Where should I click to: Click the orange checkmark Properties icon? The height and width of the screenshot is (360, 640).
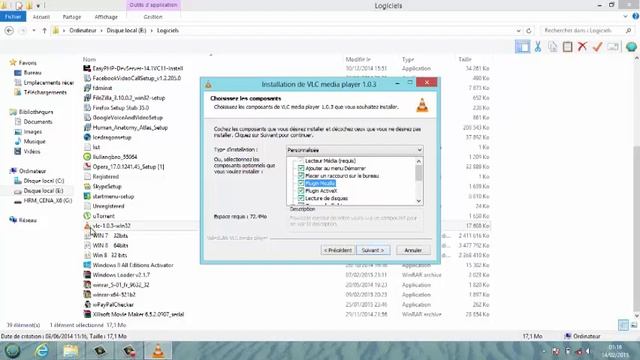click(598, 47)
